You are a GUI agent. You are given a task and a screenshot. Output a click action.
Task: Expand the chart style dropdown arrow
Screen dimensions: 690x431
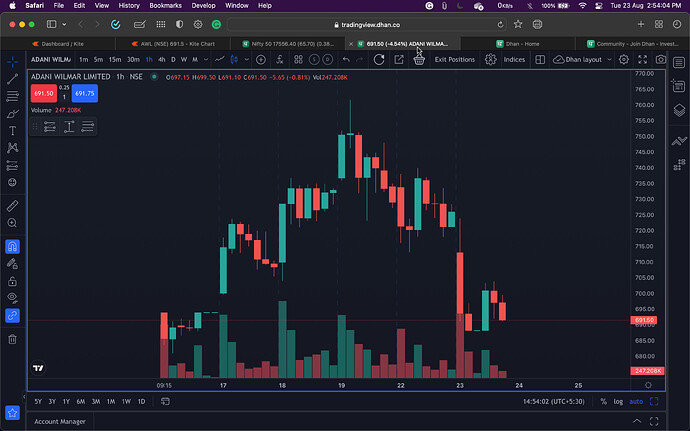coord(246,59)
